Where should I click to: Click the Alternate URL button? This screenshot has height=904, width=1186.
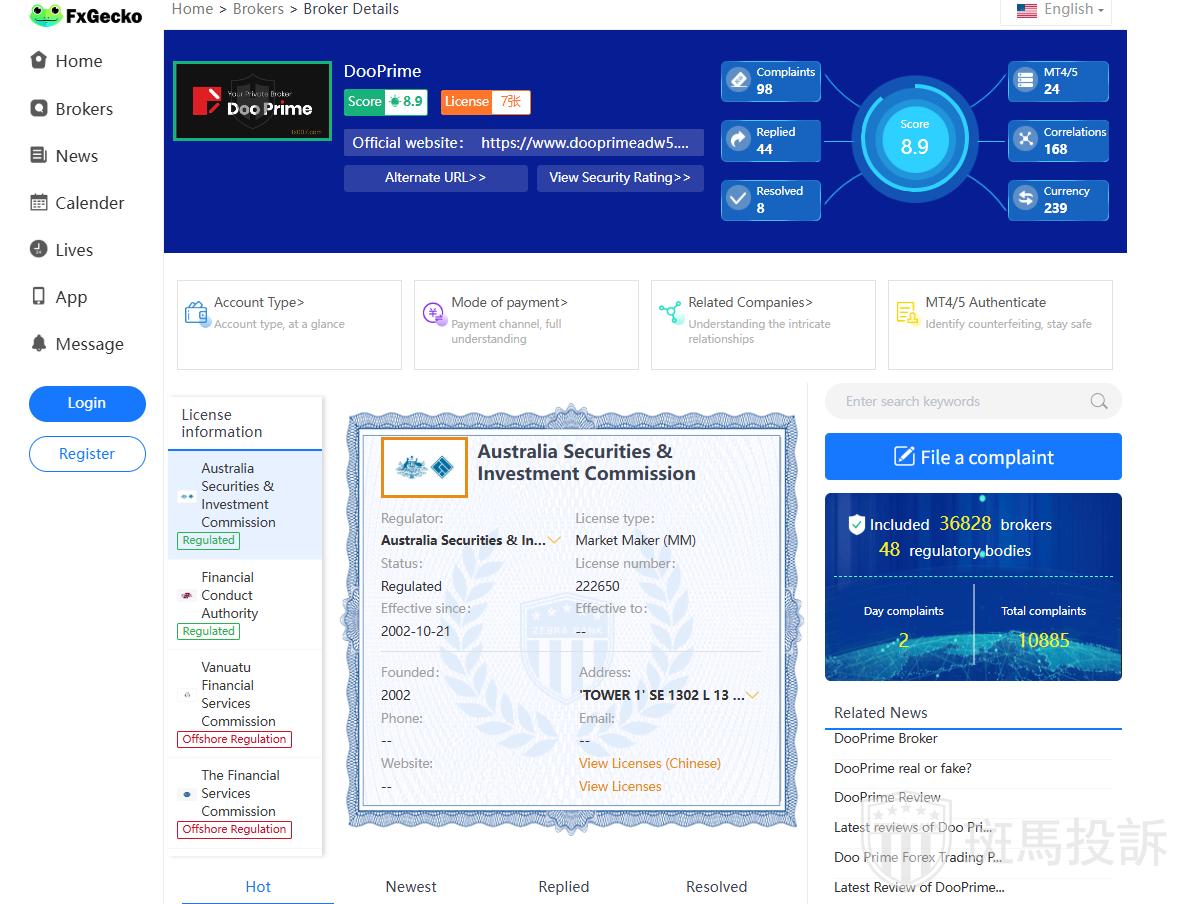click(x=435, y=178)
